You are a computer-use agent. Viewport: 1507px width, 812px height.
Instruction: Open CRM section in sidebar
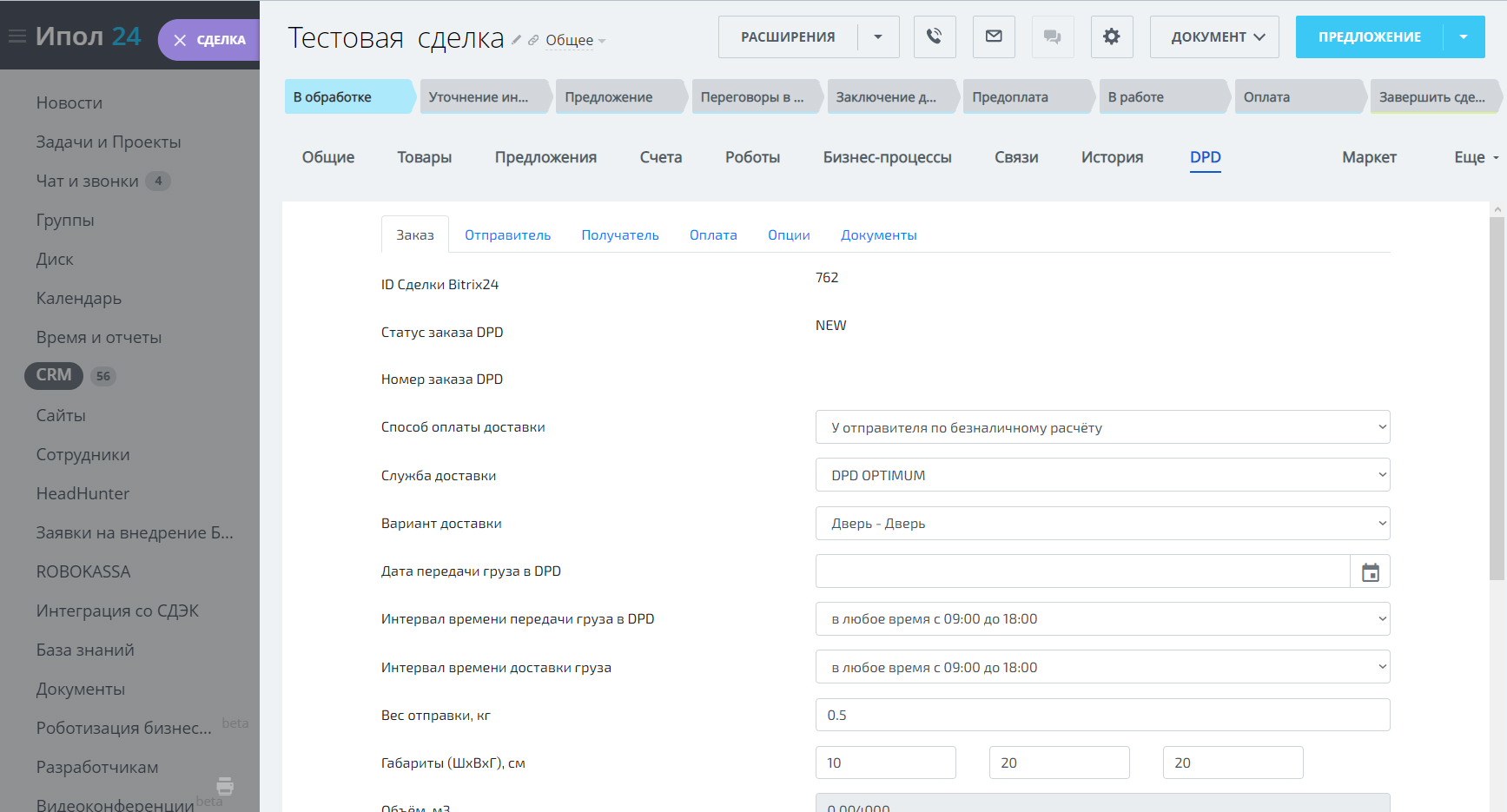coord(54,375)
